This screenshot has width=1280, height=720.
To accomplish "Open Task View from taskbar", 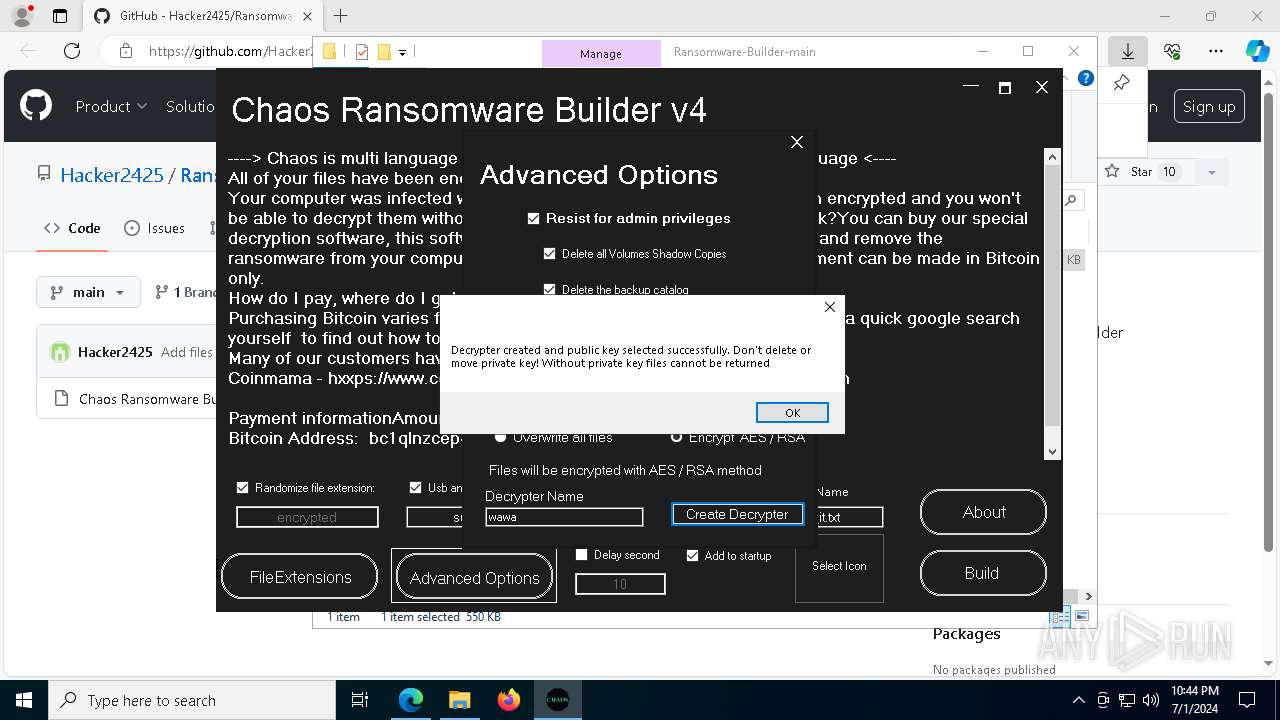I will coord(361,700).
